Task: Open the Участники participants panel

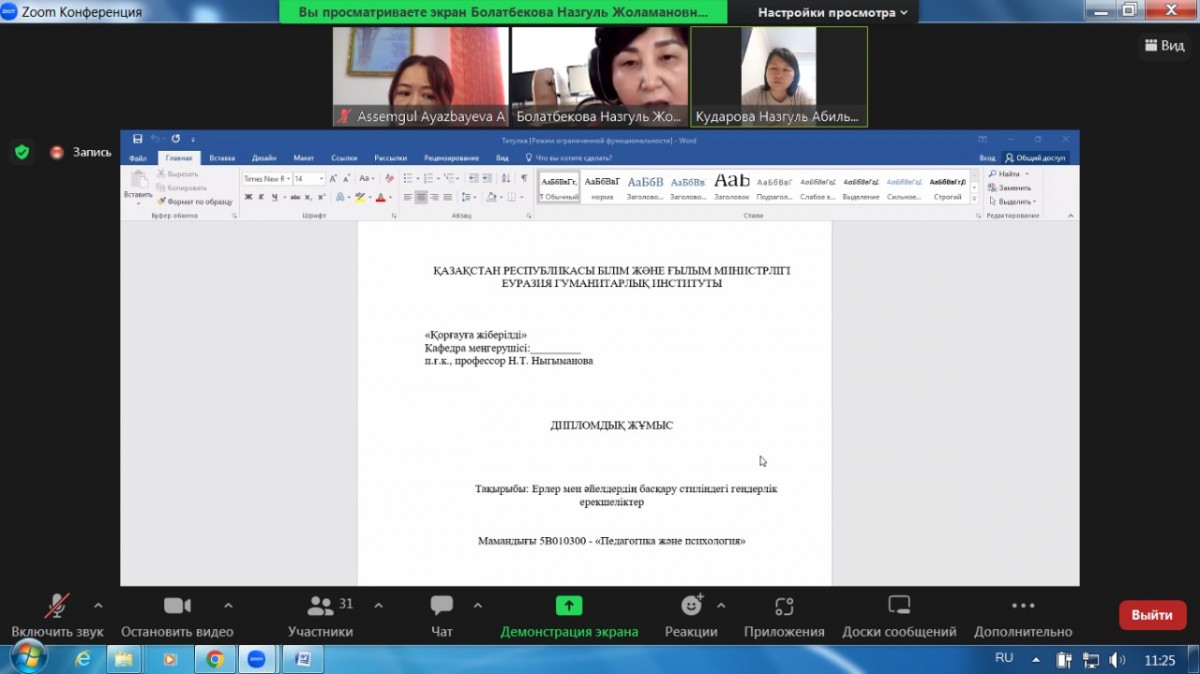Action: click(321, 606)
